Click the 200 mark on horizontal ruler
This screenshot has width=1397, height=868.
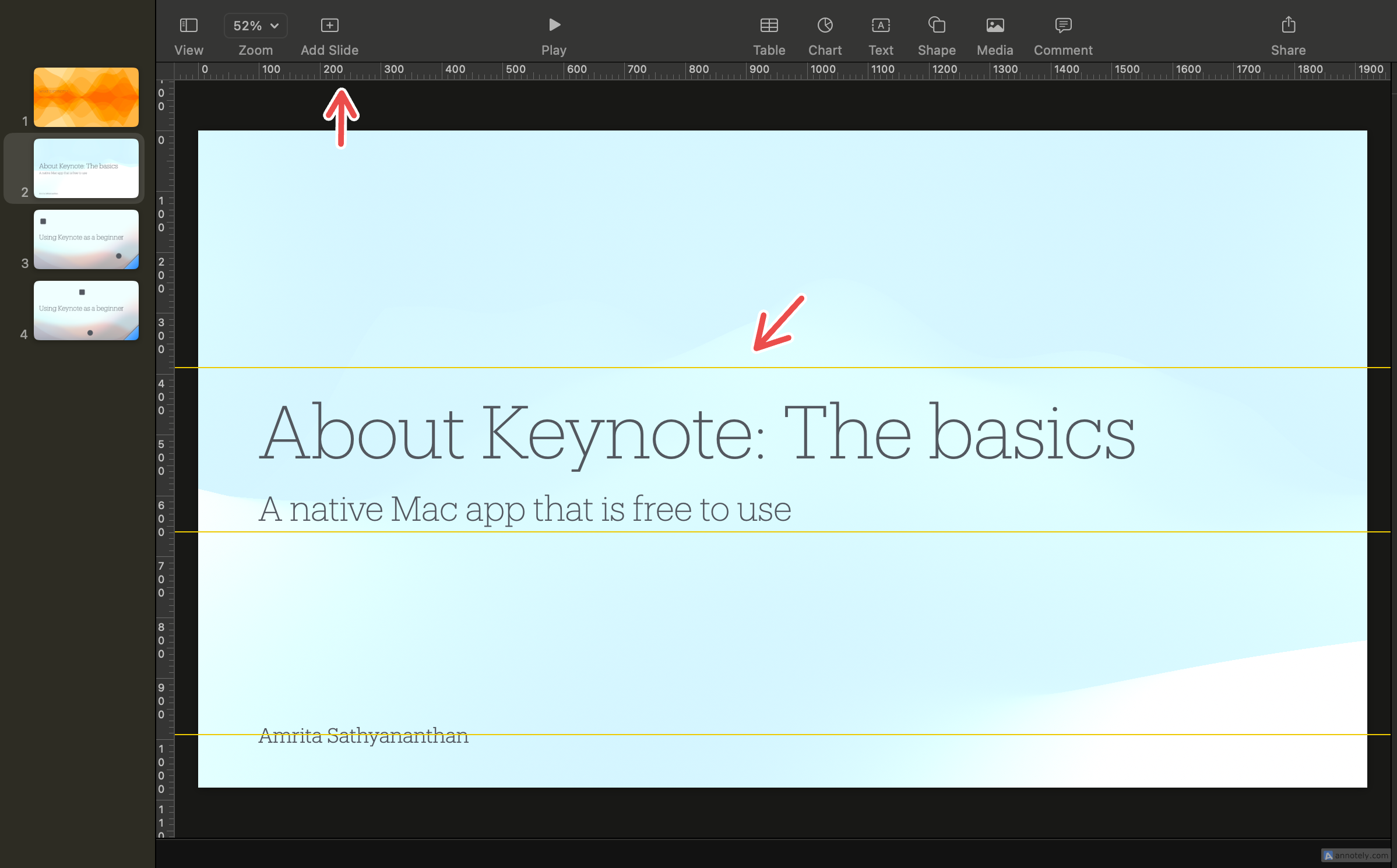[x=332, y=69]
